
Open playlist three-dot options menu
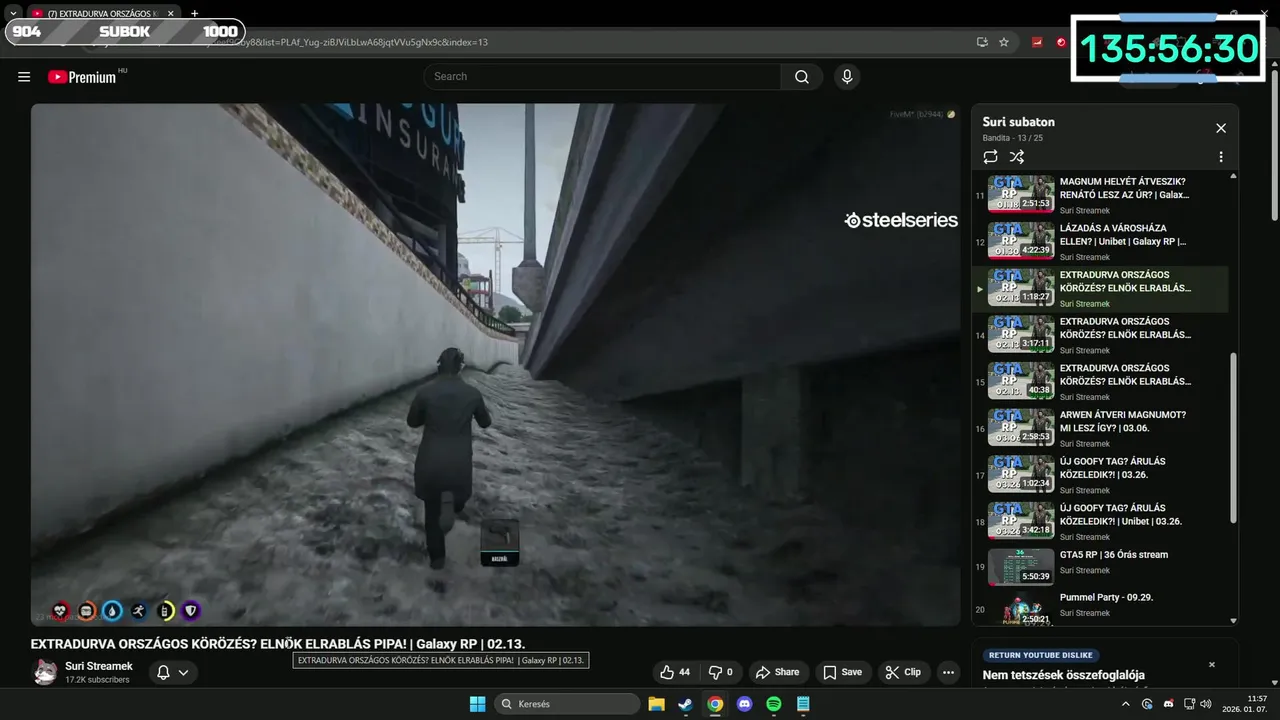[x=1221, y=157]
